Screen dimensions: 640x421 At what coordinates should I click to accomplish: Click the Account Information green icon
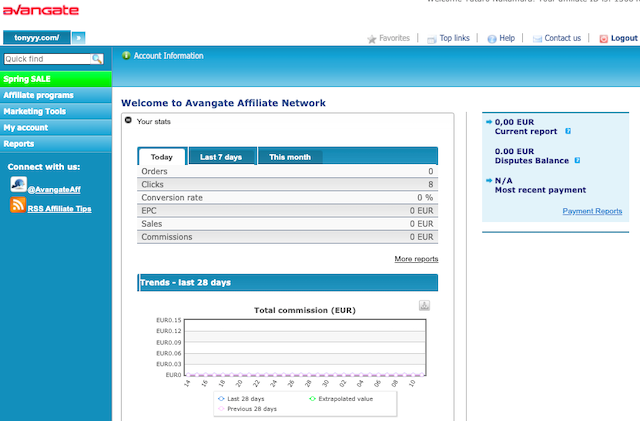click(126, 56)
